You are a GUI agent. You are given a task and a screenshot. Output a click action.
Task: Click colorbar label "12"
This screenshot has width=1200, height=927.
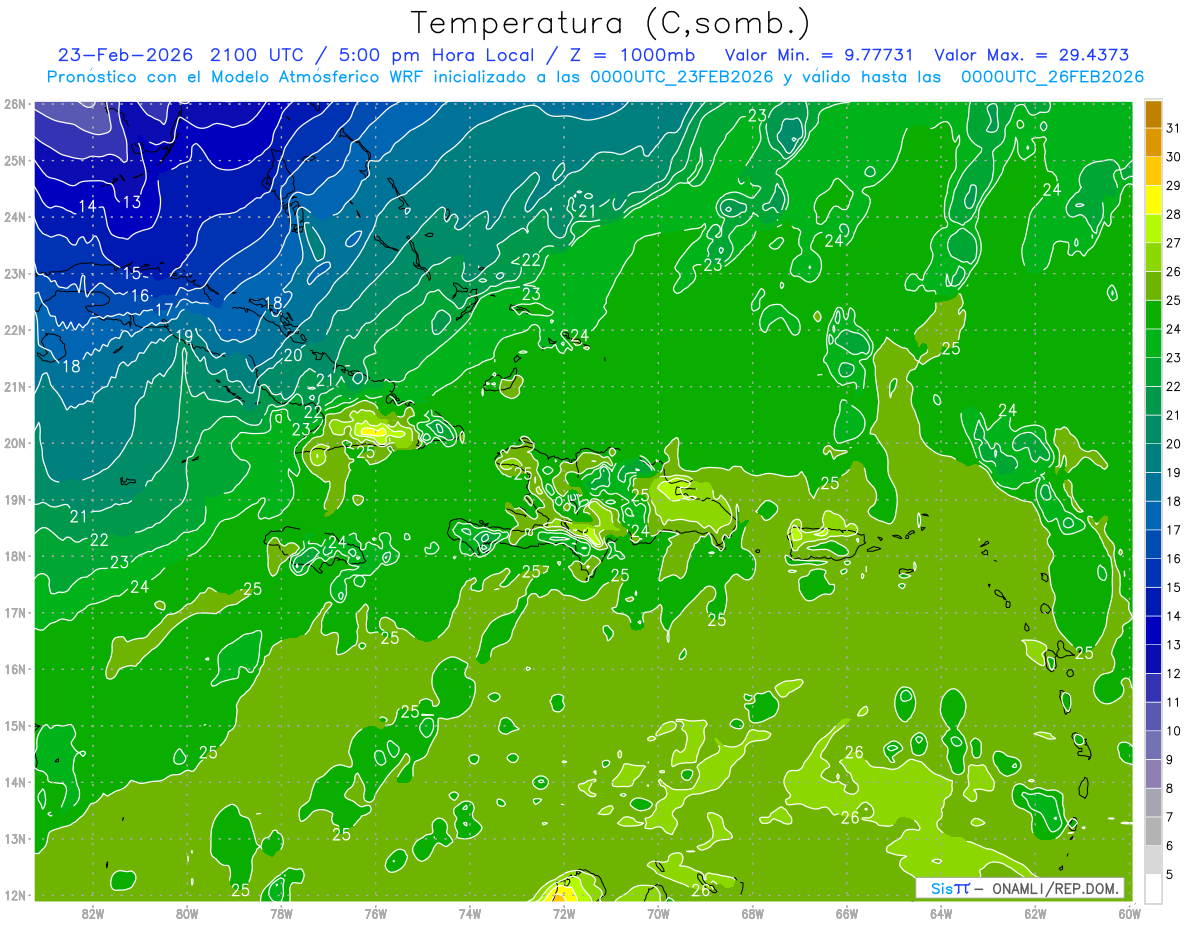pyautogui.click(x=1173, y=674)
